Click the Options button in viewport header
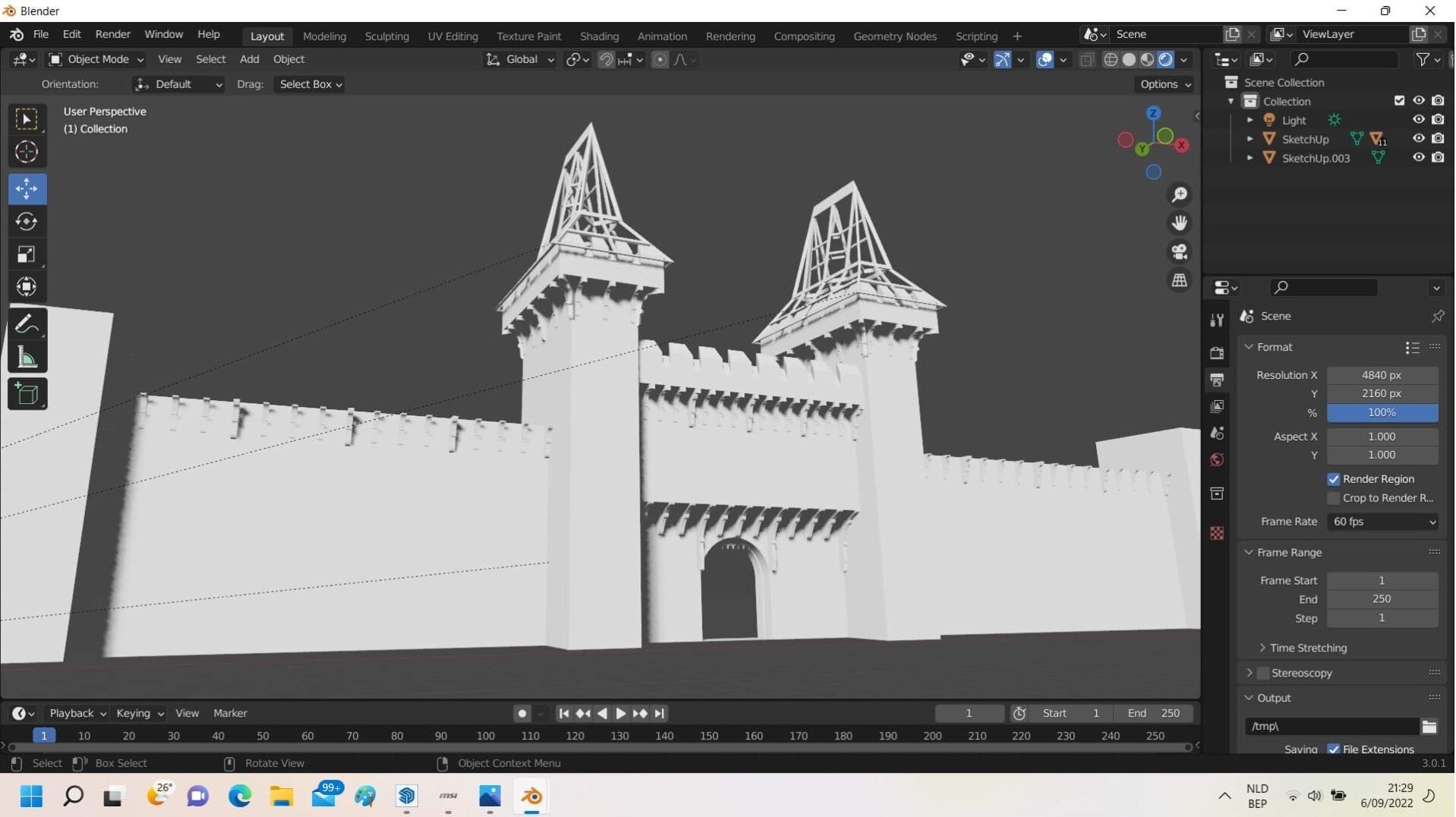The height and width of the screenshot is (817, 1456). 1164,84
